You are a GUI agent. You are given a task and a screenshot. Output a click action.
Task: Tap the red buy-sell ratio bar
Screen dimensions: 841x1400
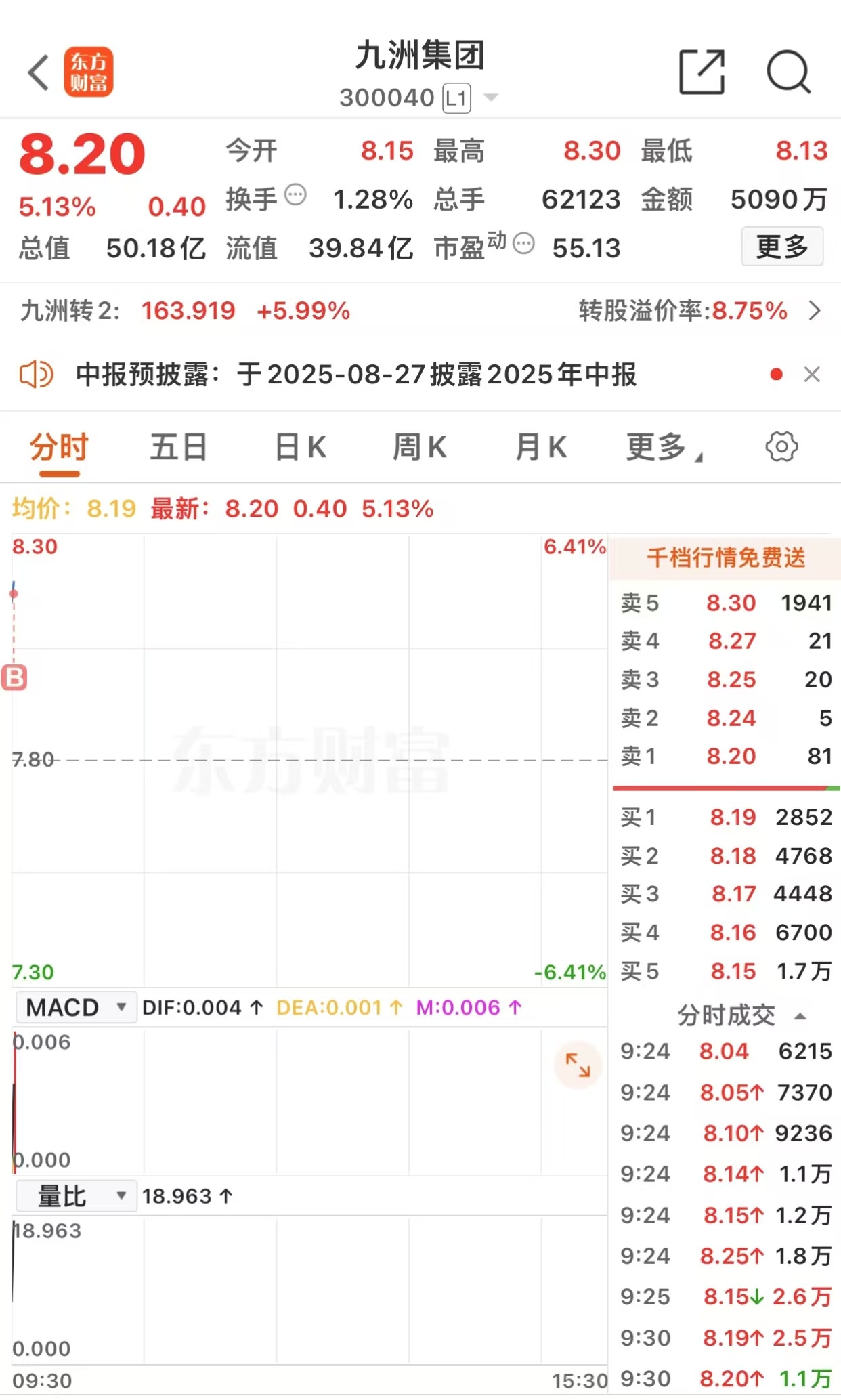coord(726,788)
